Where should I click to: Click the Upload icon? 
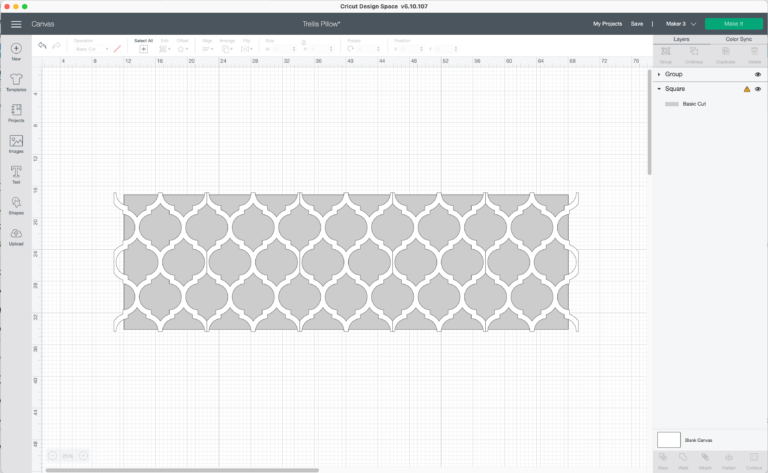(x=16, y=235)
